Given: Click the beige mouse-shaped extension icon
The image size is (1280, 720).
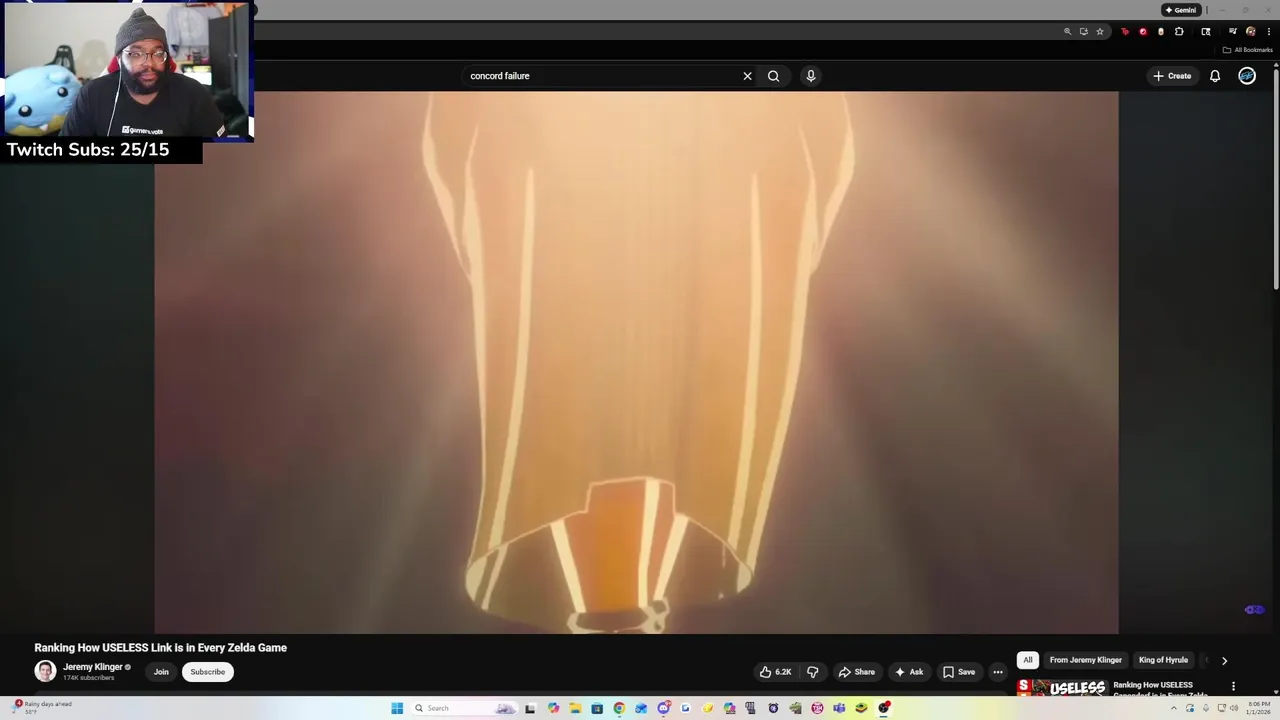Looking at the screenshot, I should (x=1161, y=32).
